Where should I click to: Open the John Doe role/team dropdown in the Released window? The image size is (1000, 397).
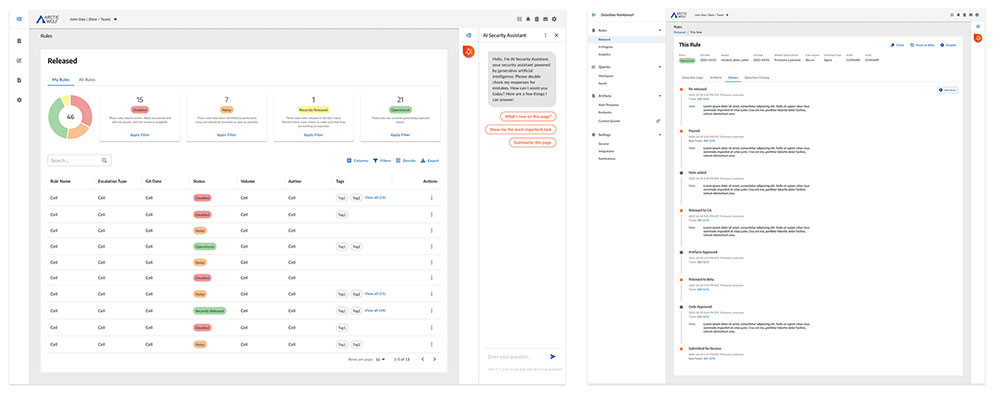pyautogui.click(x=94, y=19)
